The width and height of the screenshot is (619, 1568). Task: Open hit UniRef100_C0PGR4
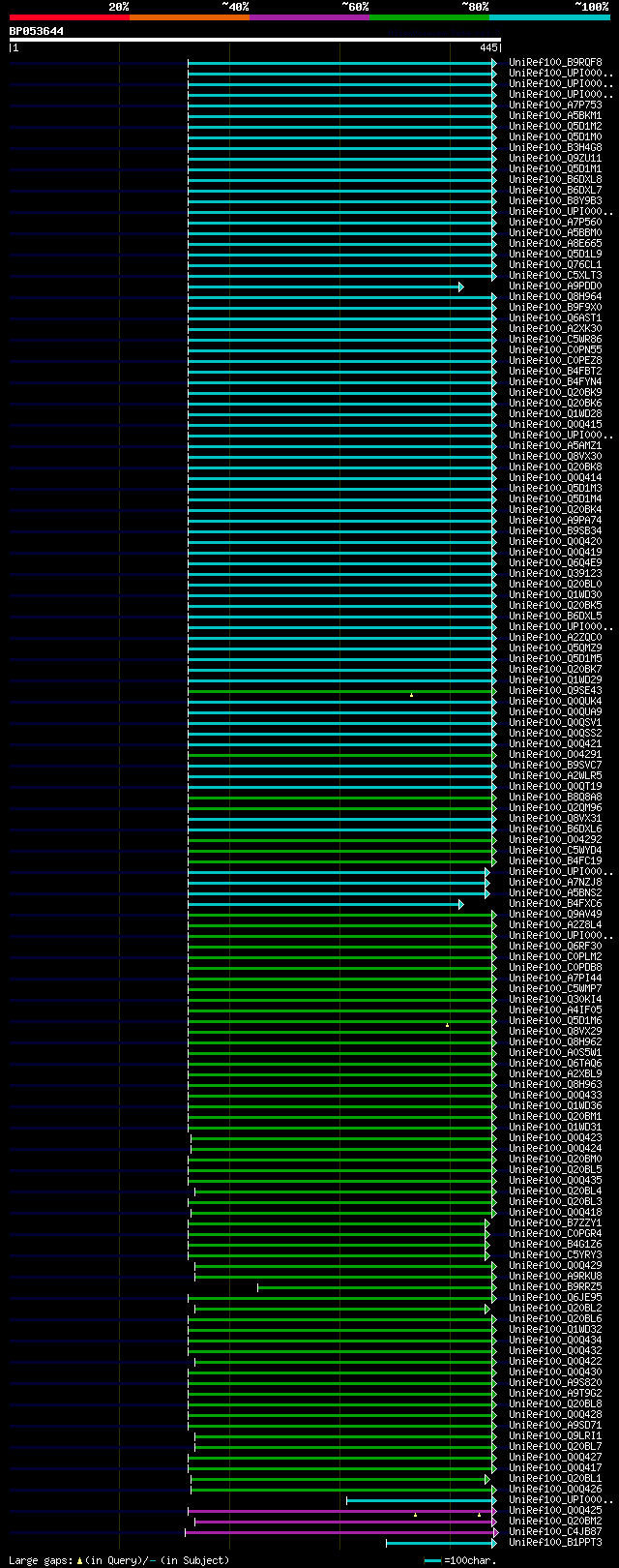tap(555, 1233)
